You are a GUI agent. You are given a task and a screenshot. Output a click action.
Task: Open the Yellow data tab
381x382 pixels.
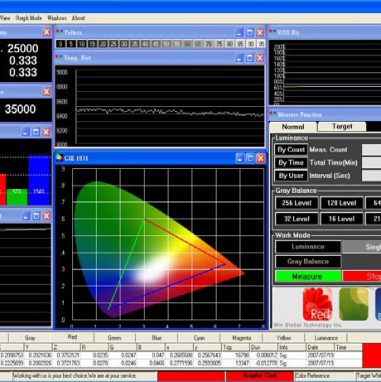click(x=284, y=338)
